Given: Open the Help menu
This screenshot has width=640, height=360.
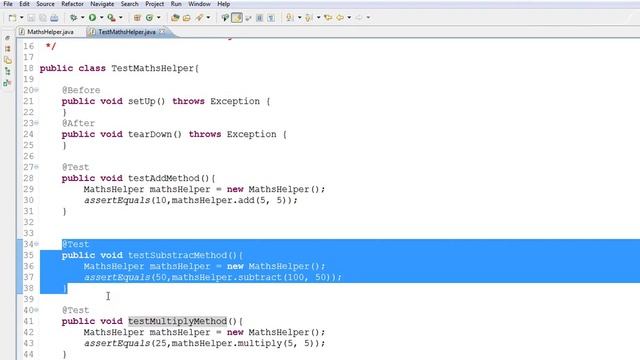Looking at the screenshot, I should pos(223,4).
